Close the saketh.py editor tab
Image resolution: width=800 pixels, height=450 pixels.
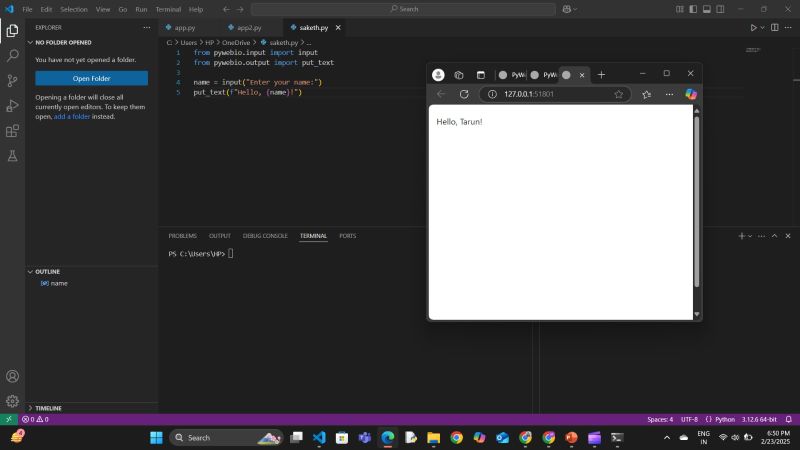(x=338, y=28)
